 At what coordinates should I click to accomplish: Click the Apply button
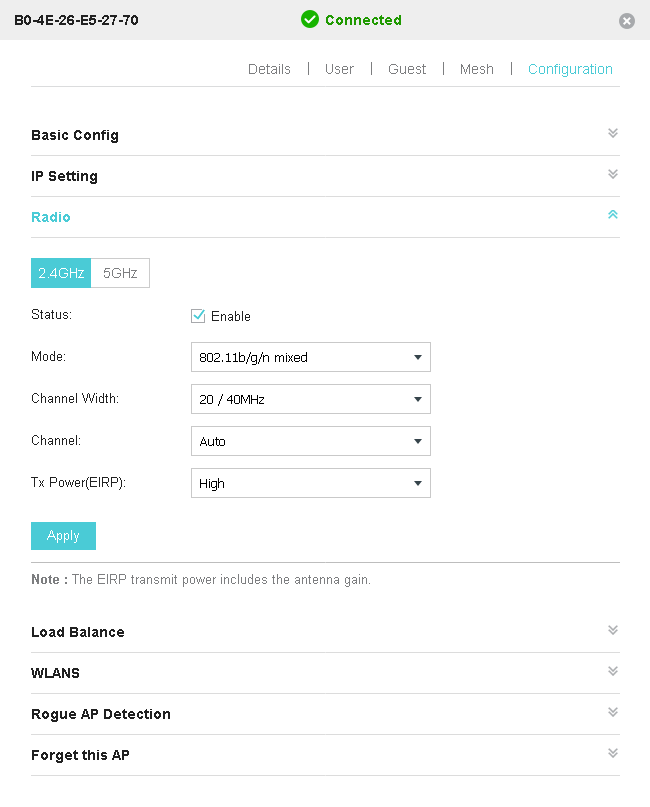(63, 536)
